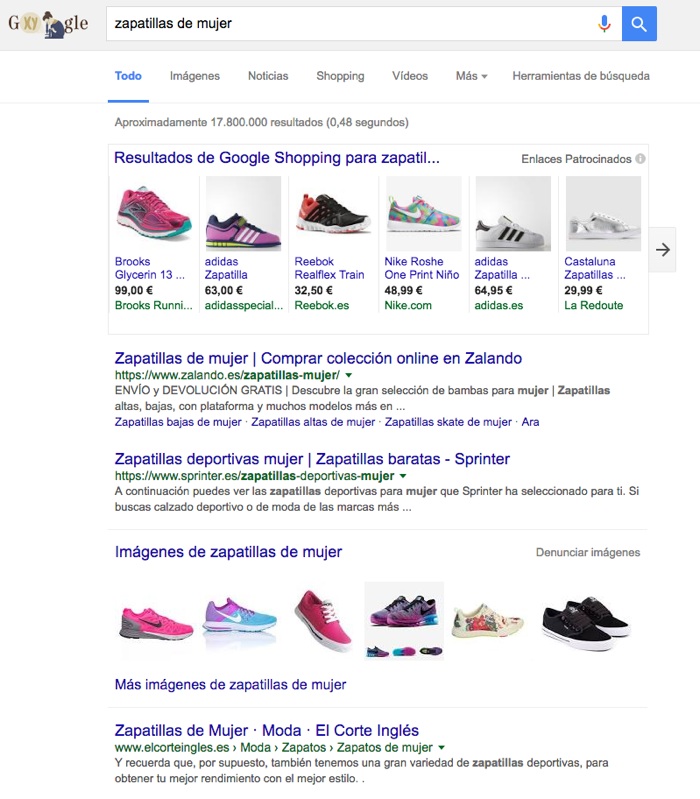Open Castaluna Zapatillas product link
700x799 pixels.
[595, 268]
